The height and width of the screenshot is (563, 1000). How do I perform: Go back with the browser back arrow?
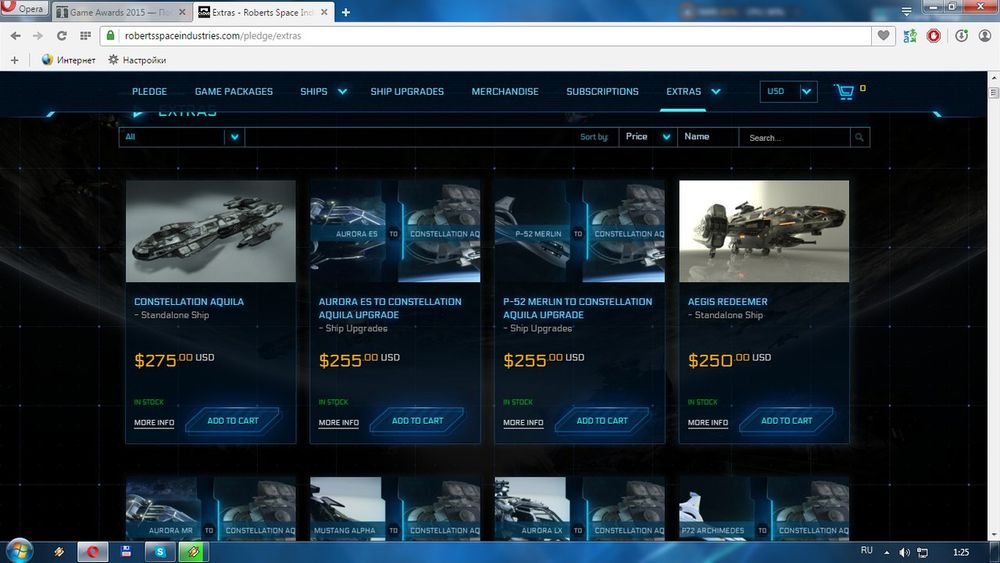(x=16, y=36)
